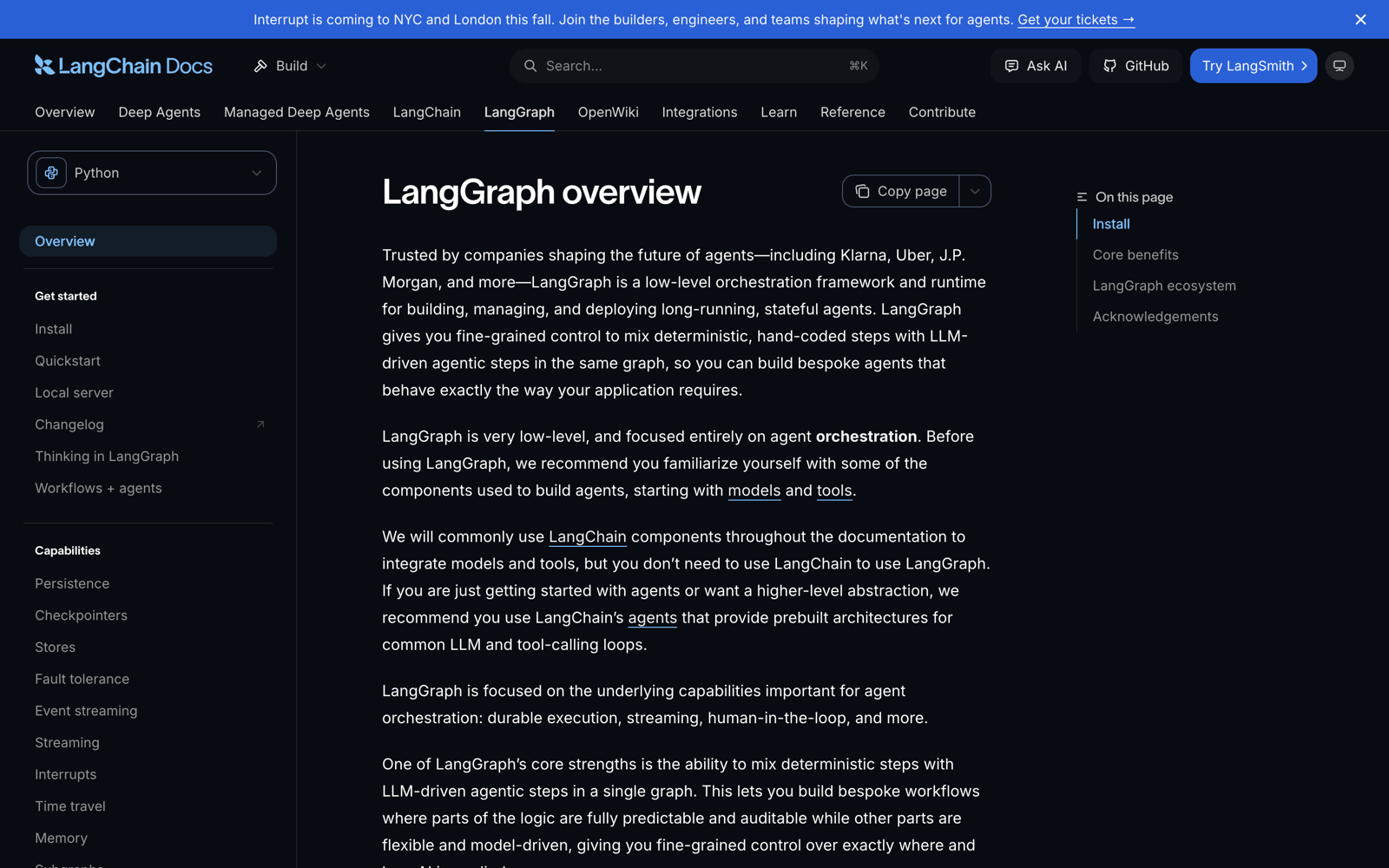Dismiss the announcement banner

coord(1360,19)
